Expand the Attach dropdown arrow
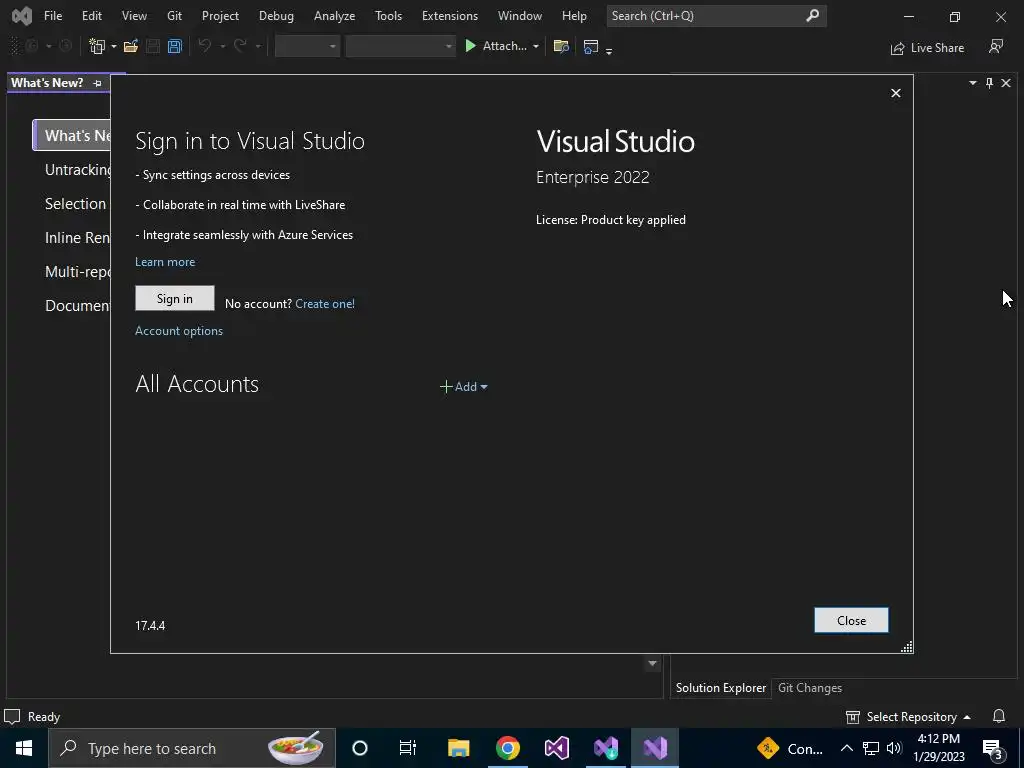Screen dimensions: 1024x768 pyautogui.click(x=536, y=46)
